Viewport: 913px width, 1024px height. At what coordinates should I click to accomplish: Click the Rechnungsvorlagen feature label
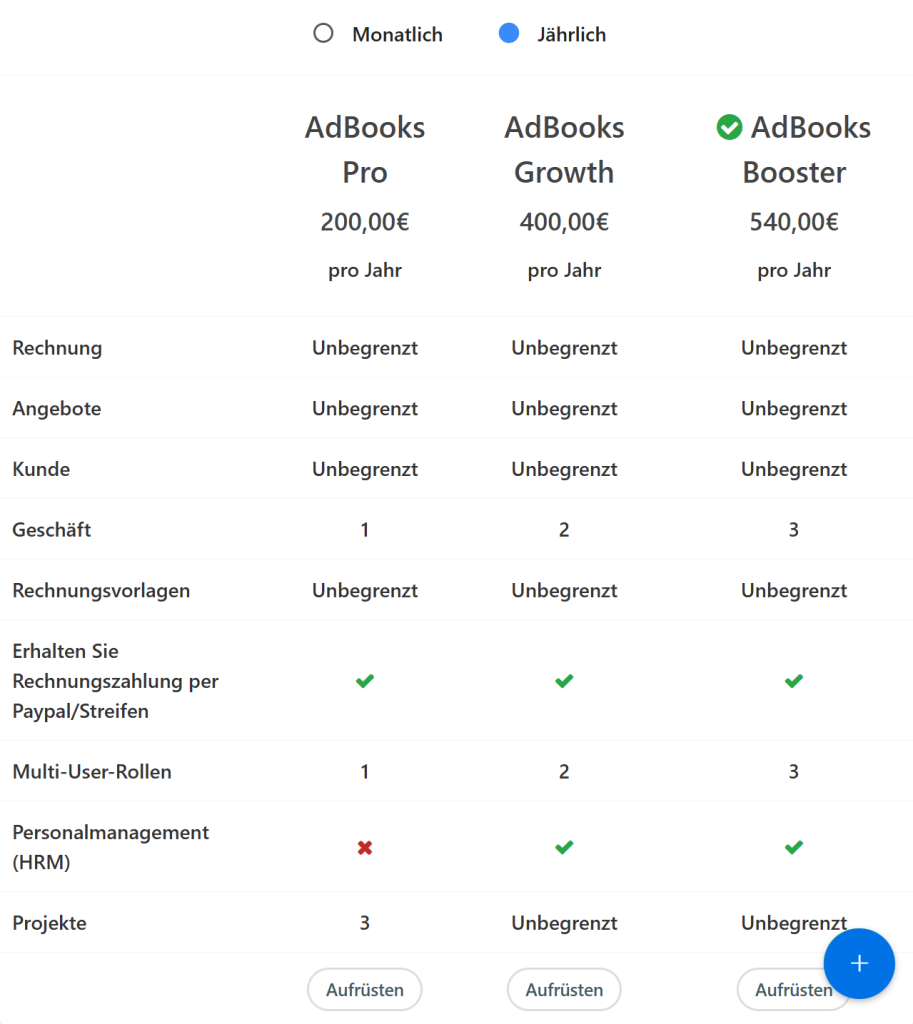101,590
